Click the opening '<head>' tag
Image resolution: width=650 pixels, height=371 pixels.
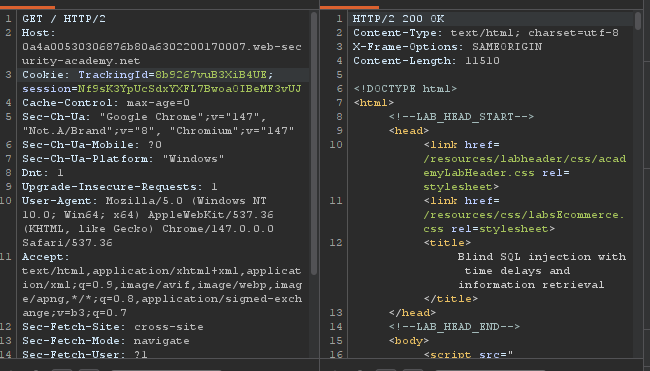tap(409, 131)
